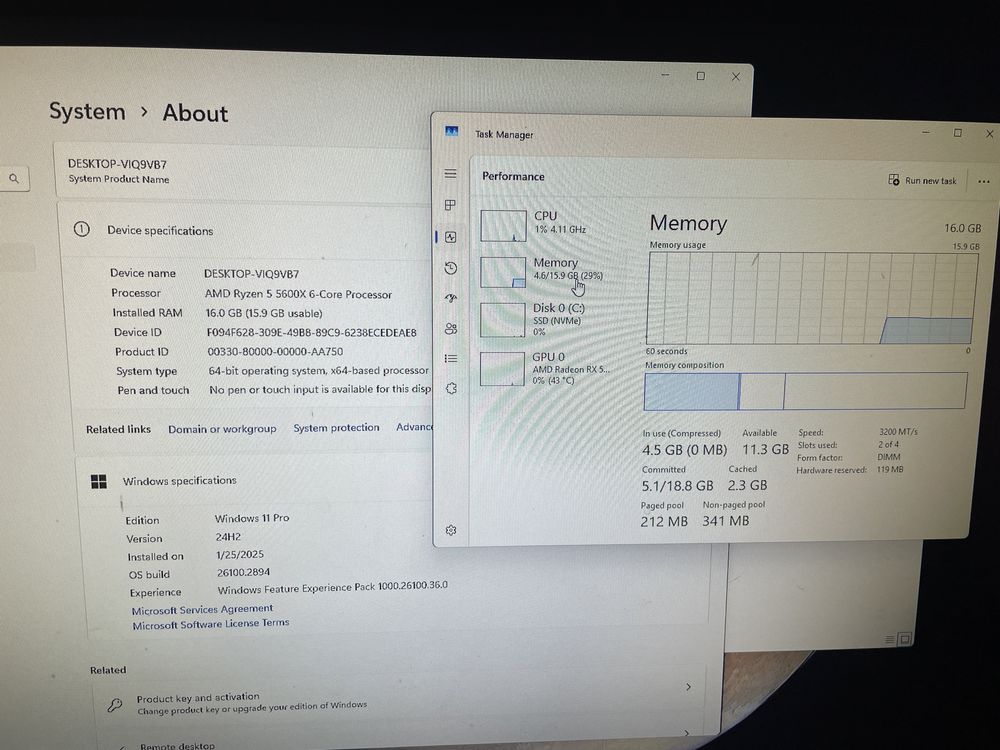Click list view icon in background window
1000x750 pixels.
point(890,640)
